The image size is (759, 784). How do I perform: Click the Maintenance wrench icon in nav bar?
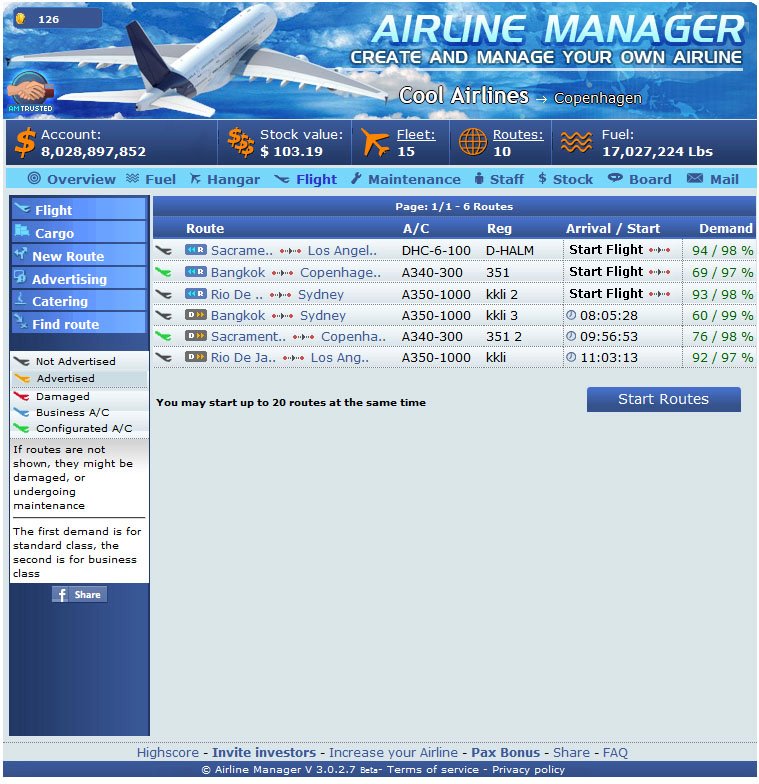(x=356, y=178)
